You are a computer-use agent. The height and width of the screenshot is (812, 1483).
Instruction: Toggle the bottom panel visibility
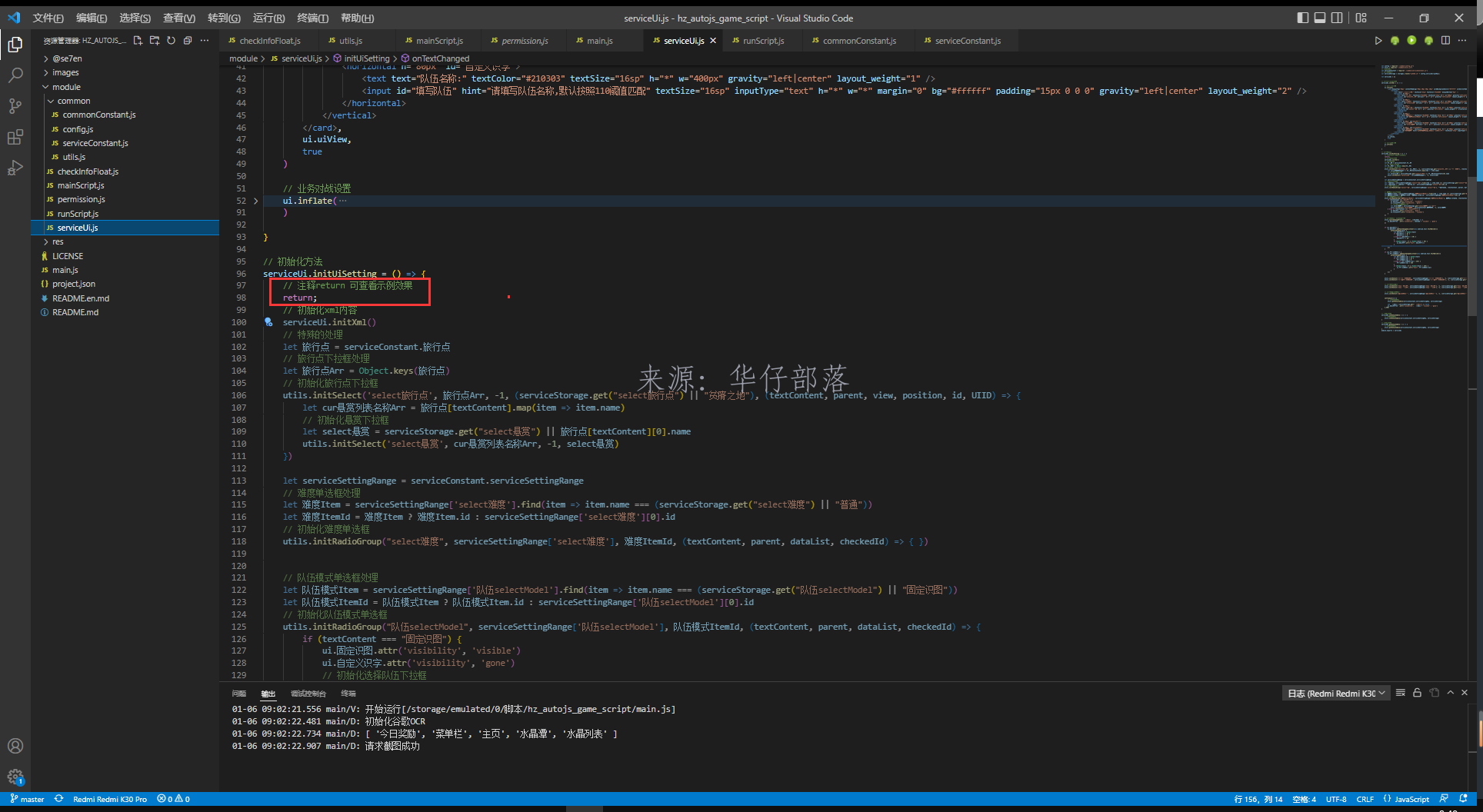click(1320, 18)
